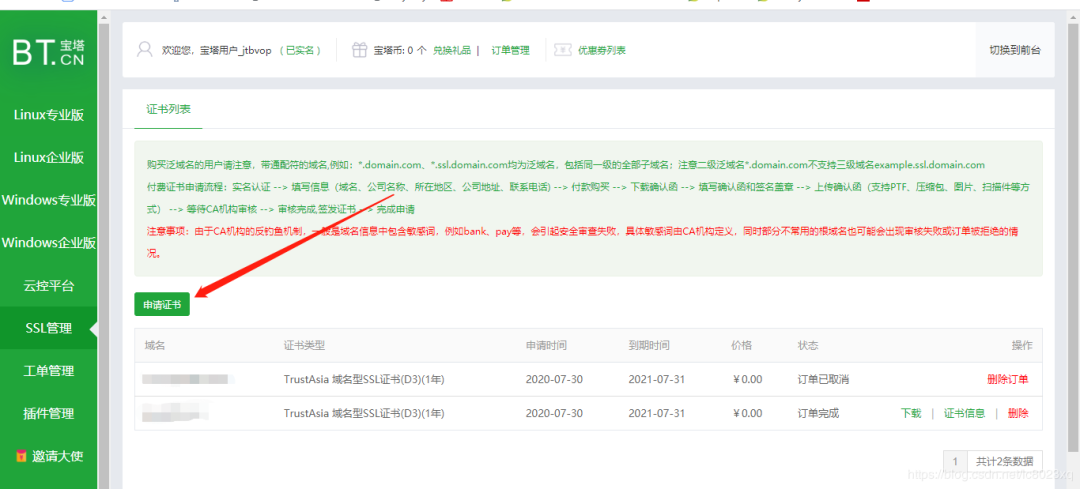Screen dimensions: 1080x489
Task: Click ￥0.00 price in cancelled order row
Action: tap(747, 379)
